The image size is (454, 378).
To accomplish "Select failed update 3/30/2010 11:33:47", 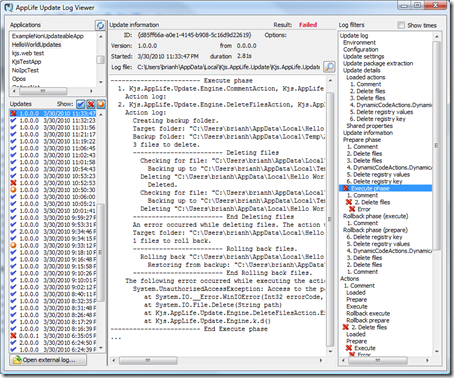I will (x=53, y=113).
